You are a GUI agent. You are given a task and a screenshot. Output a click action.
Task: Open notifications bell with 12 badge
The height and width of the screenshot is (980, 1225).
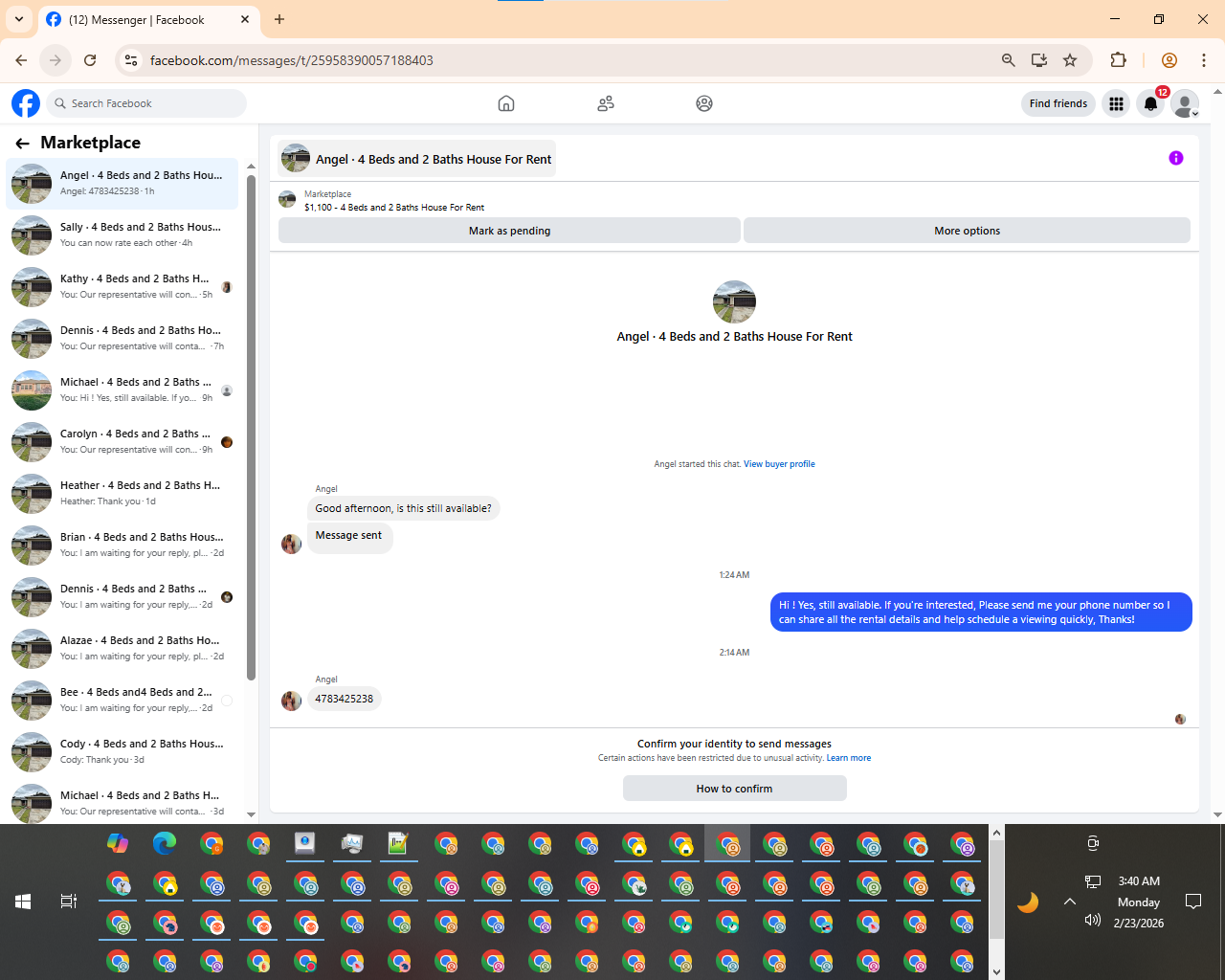click(1150, 103)
